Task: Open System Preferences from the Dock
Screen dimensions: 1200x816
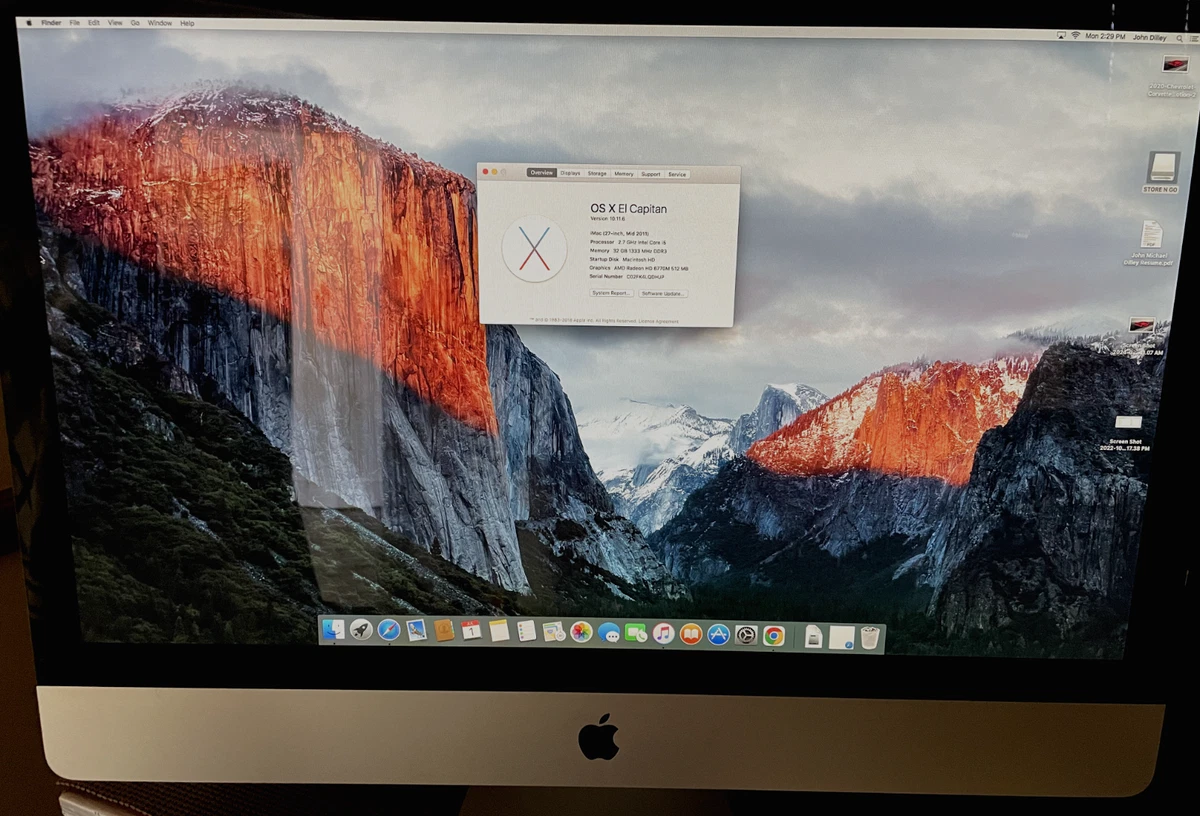Action: click(745, 635)
